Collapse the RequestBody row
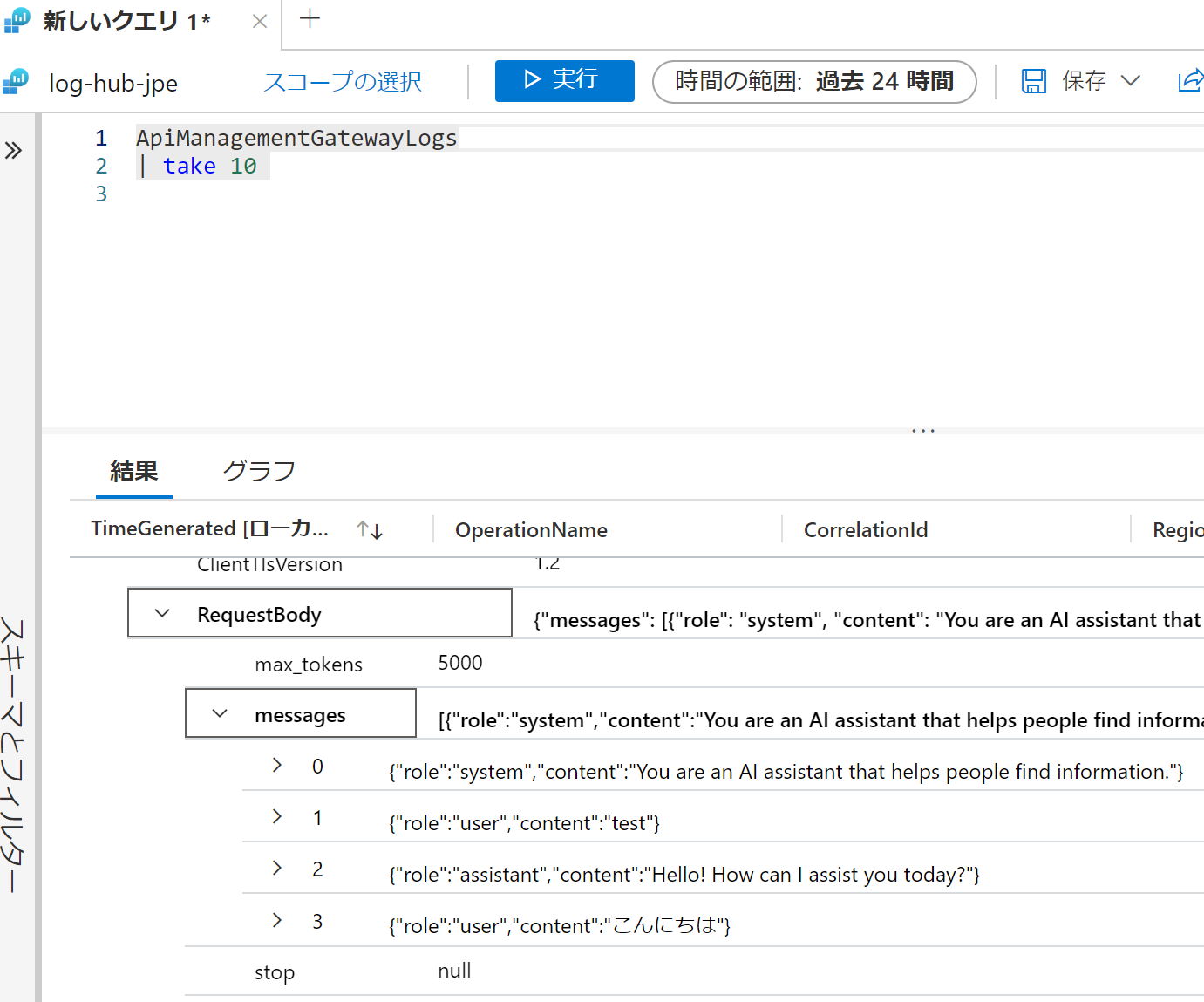Image resolution: width=1204 pixels, height=1002 pixels. tap(162, 613)
